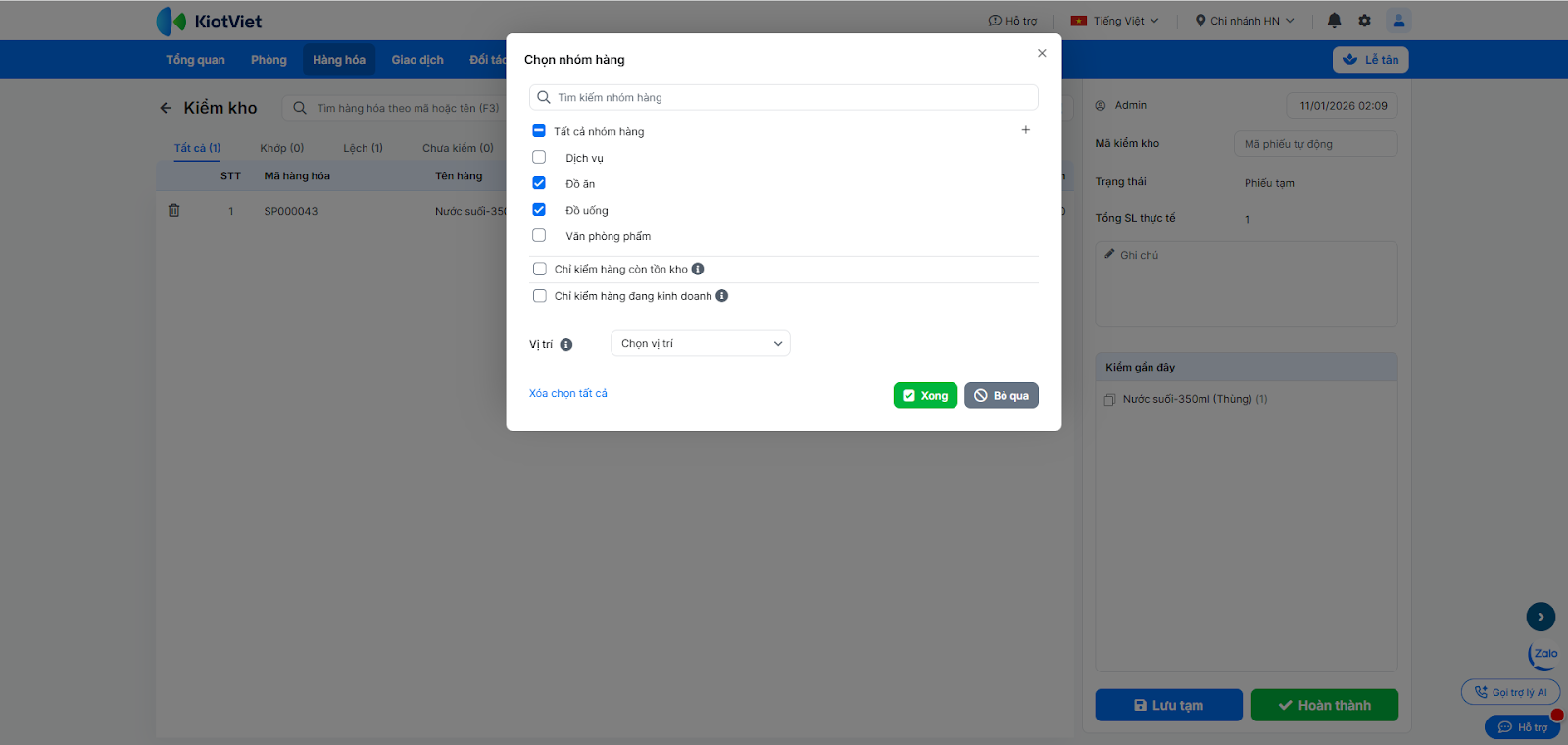Viewport: 1568px width, 745px height.
Task: Uncheck the Đồ uống group
Action: [x=539, y=209]
